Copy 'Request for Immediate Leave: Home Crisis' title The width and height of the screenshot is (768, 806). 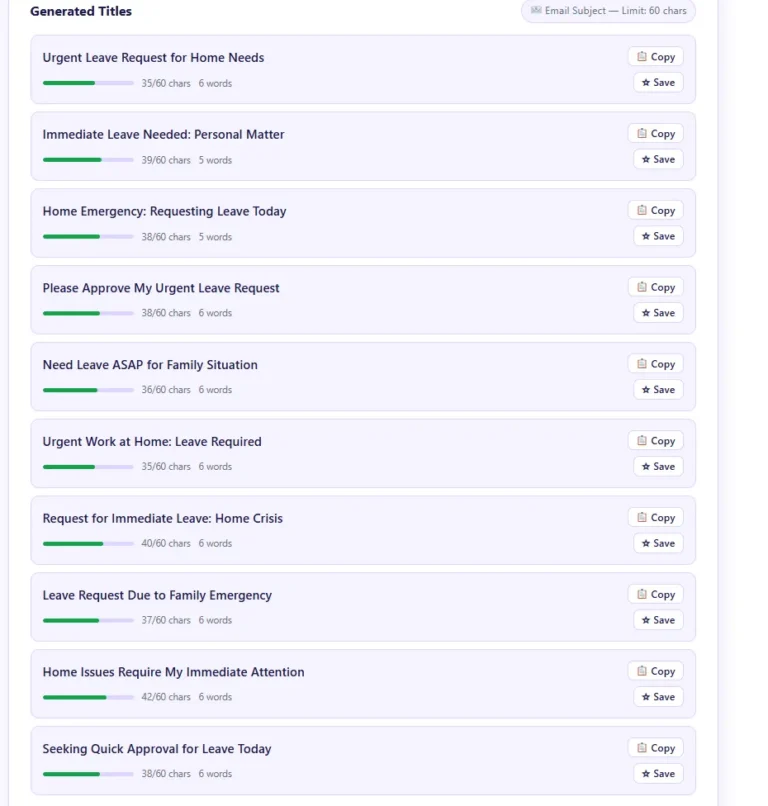(656, 518)
